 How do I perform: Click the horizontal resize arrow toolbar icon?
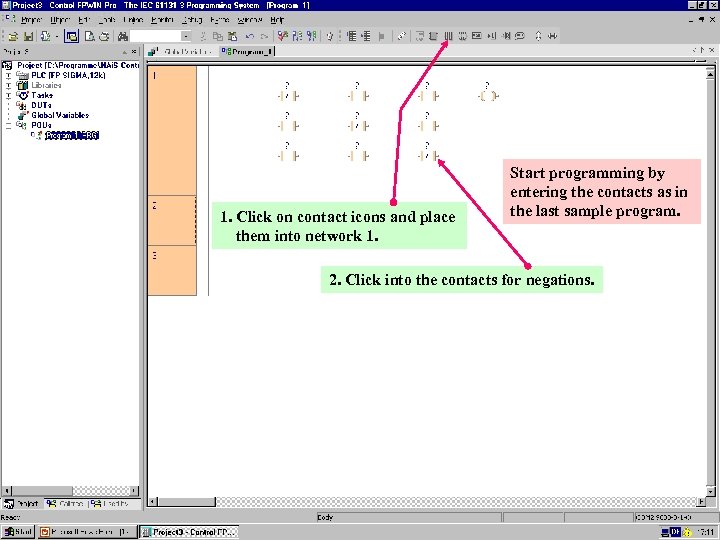[552, 36]
